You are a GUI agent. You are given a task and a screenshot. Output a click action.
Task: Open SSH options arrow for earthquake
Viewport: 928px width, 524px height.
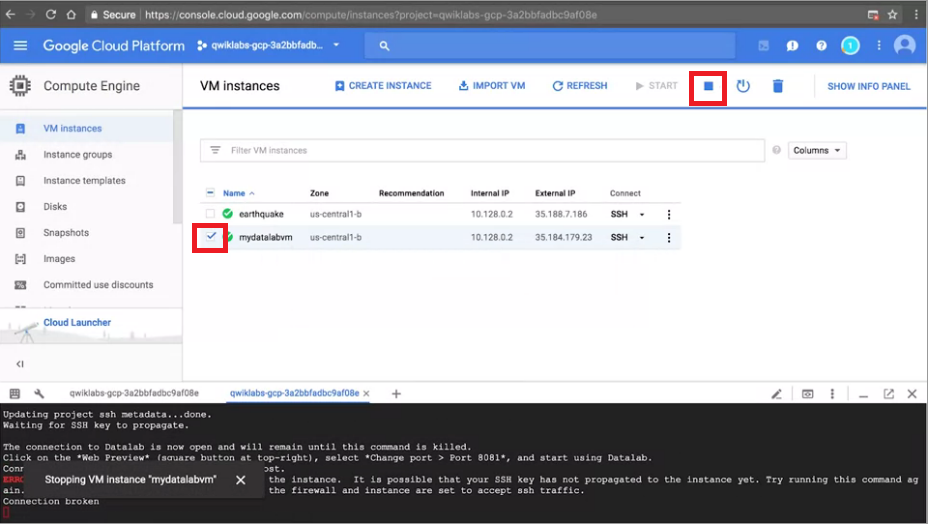(642, 214)
